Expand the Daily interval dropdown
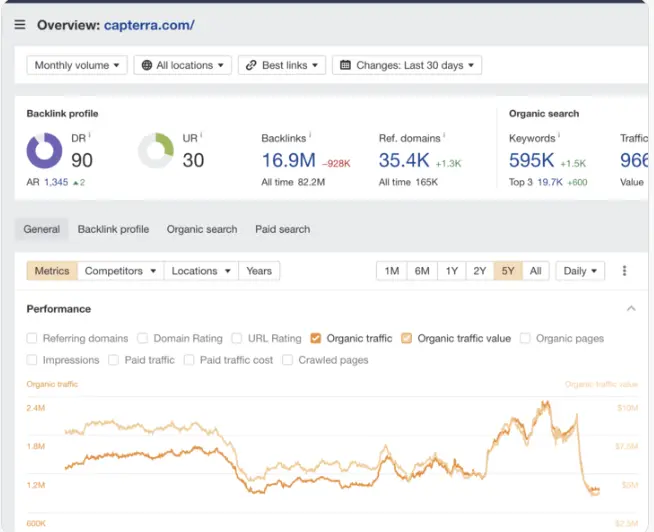Viewport: 654px width, 532px height. [580, 271]
